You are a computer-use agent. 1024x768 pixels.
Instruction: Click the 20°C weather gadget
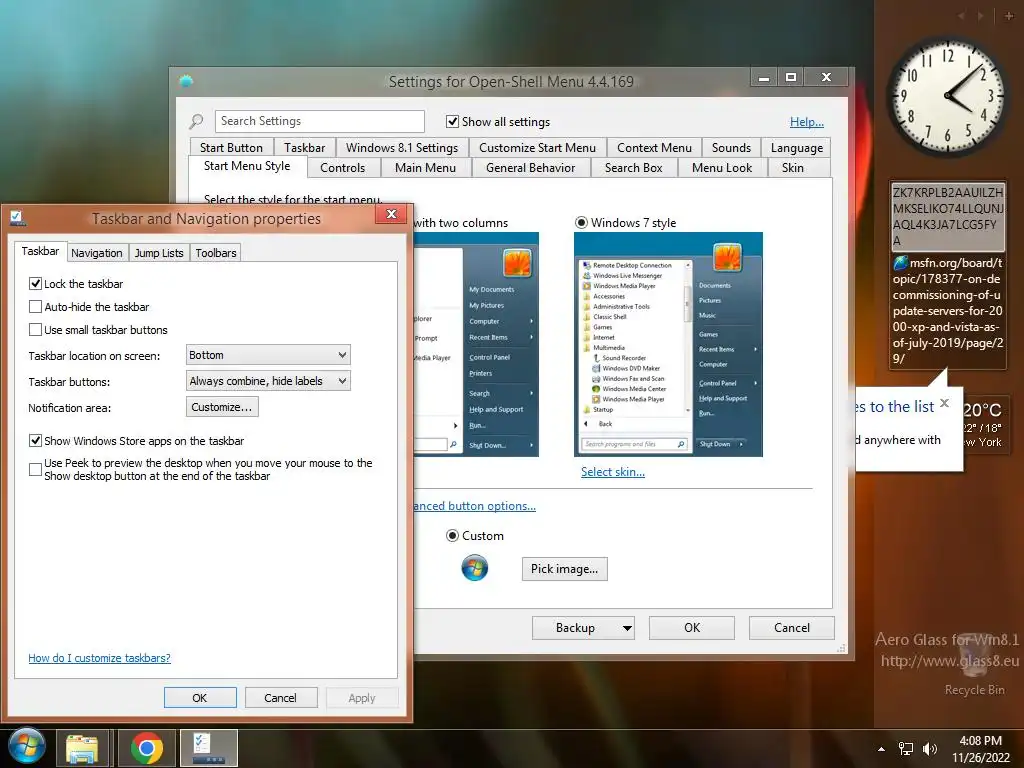[x=985, y=427]
